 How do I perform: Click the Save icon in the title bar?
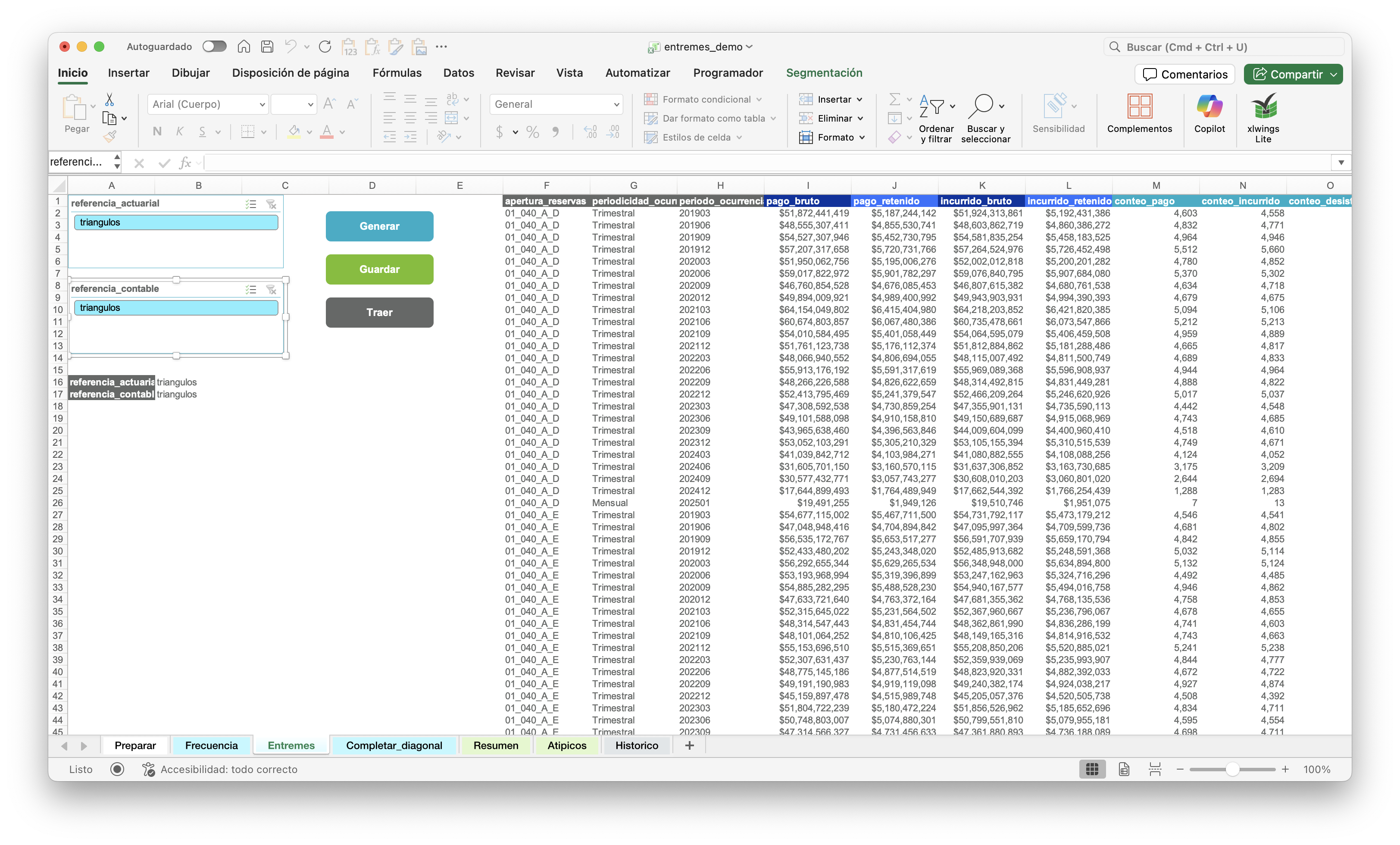267,47
